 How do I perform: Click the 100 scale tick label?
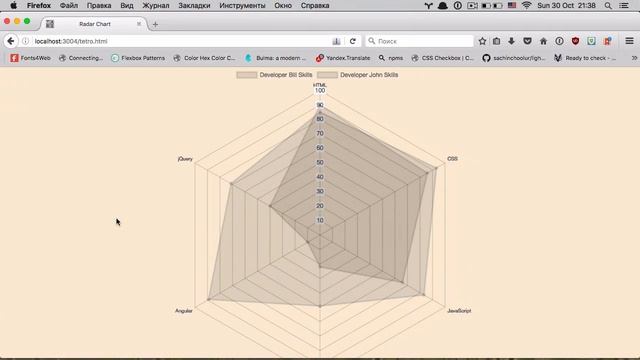(x=320, y=90)
